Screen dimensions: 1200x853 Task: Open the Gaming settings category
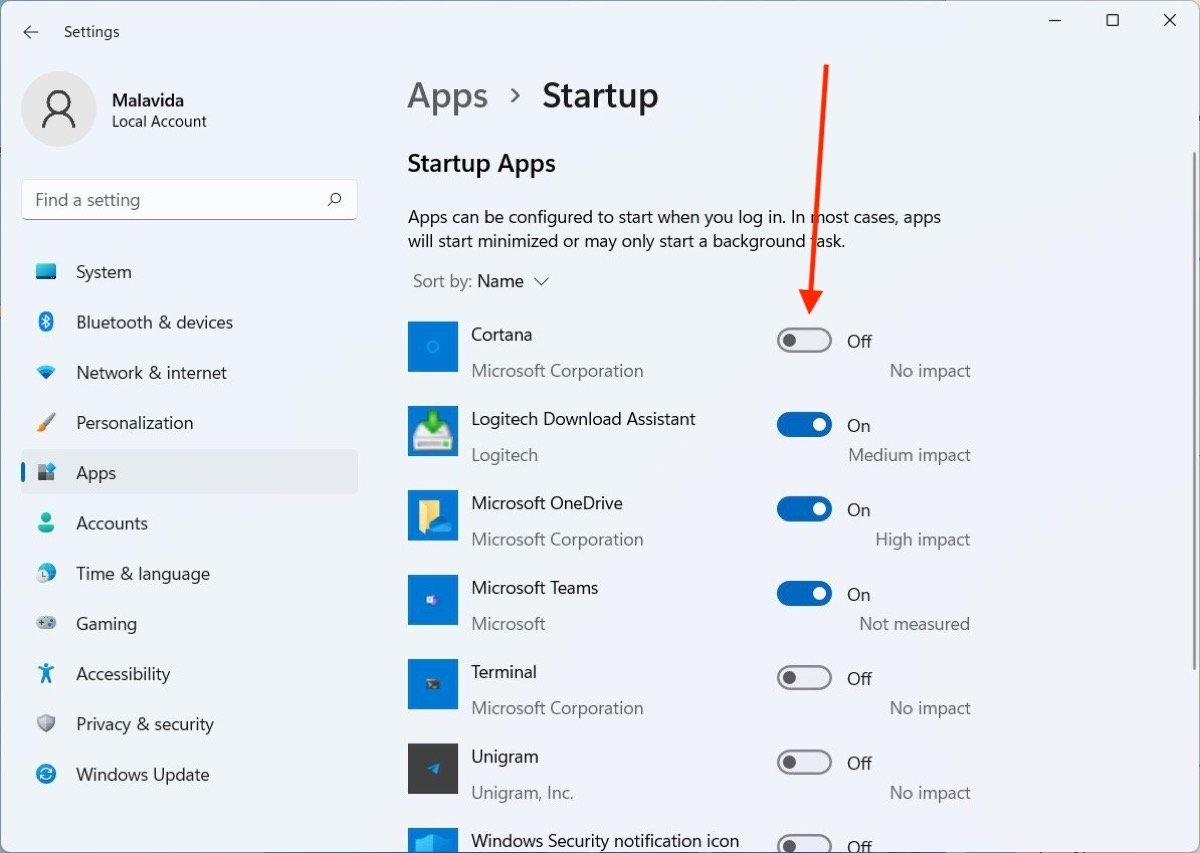point(106,624)
